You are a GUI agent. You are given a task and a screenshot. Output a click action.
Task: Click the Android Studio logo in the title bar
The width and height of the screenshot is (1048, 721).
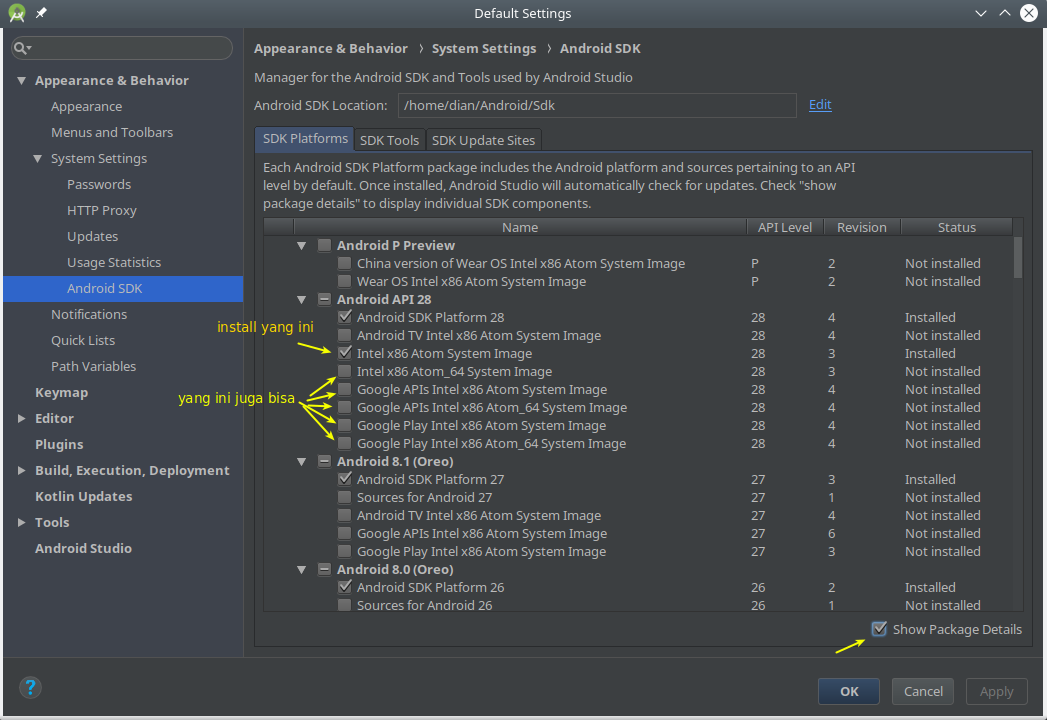[16, 13]
